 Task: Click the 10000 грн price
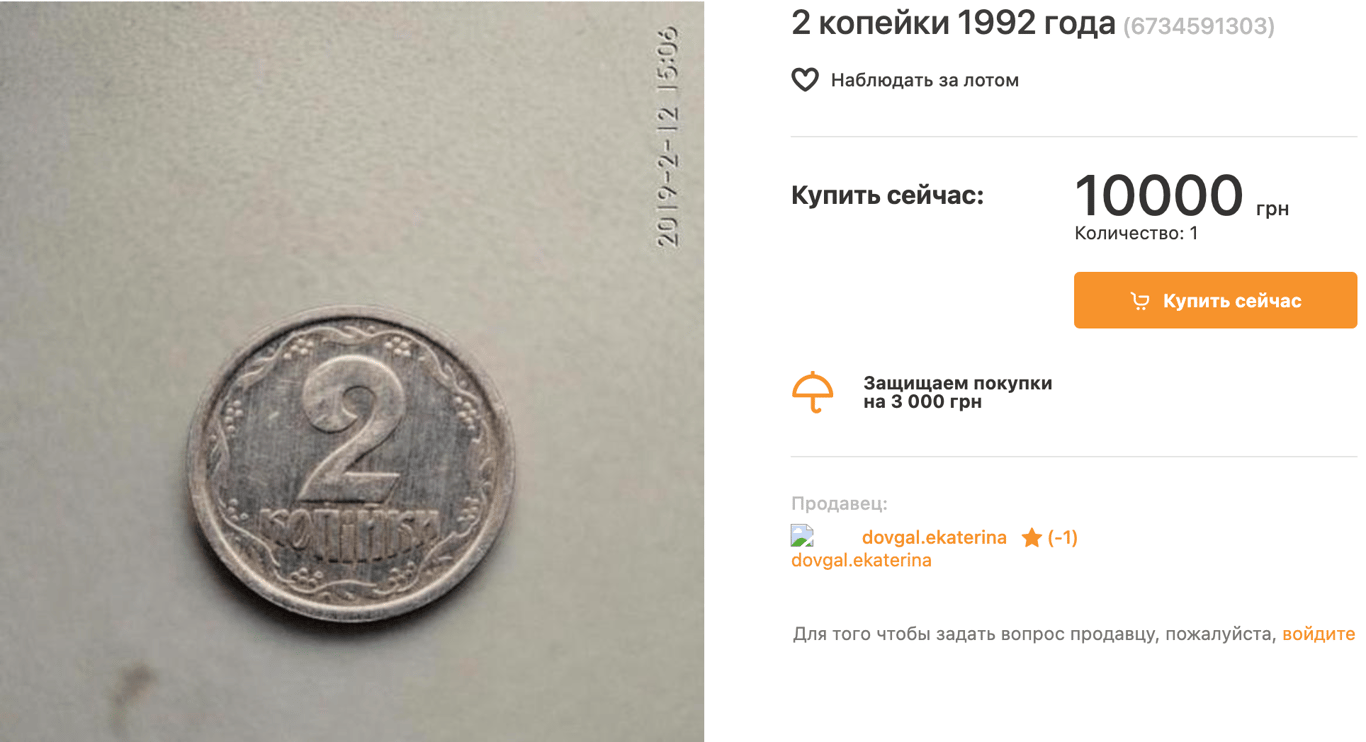pos(1181,195)
